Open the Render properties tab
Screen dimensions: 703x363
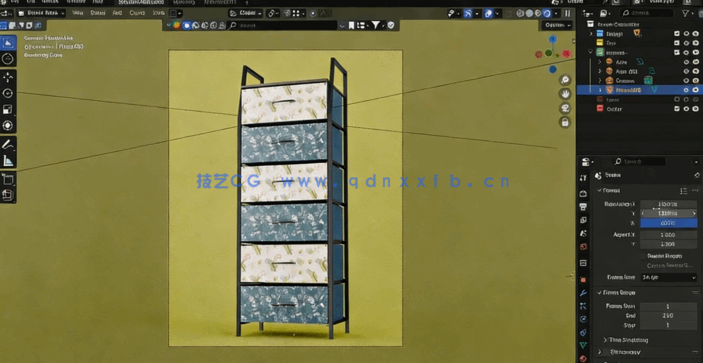(x=583, y=194)
